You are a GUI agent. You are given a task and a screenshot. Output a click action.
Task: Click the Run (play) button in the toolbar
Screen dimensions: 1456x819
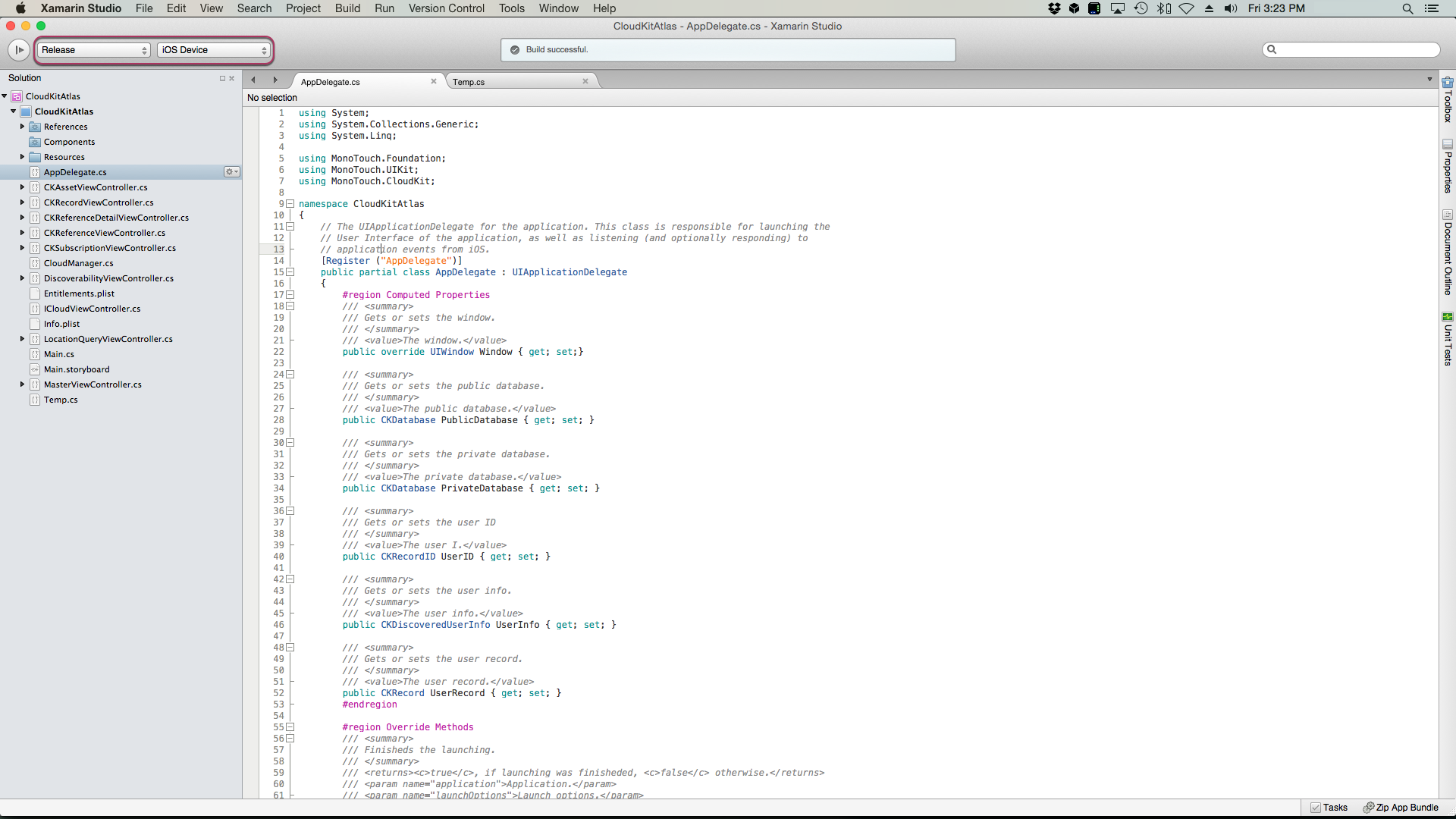19,50
